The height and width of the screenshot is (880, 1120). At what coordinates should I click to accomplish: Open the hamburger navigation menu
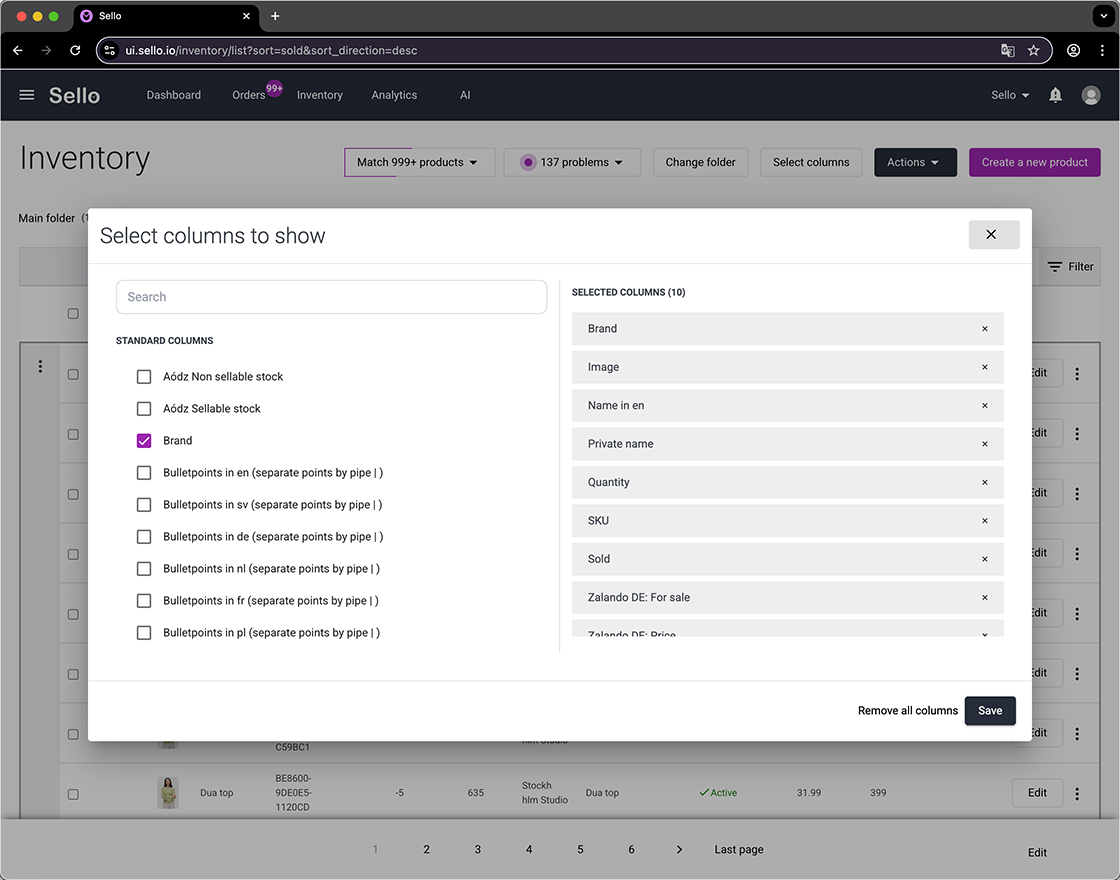(26, 95)
